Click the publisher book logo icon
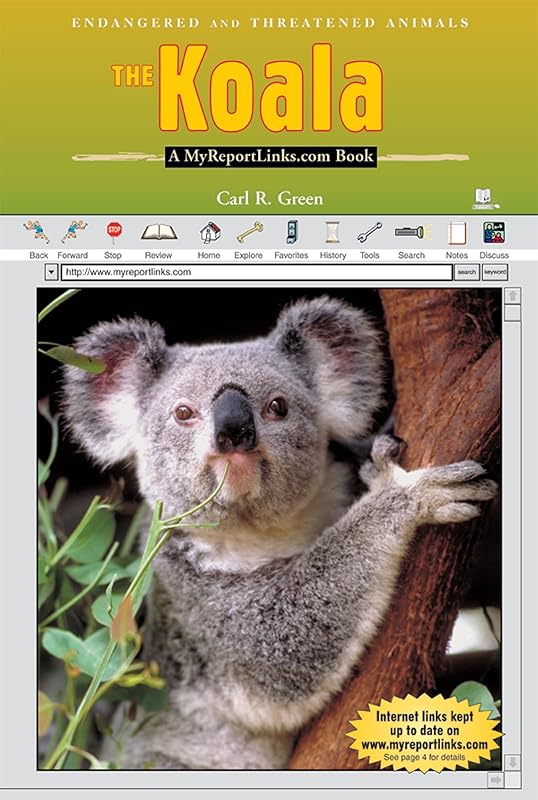538x800 pixels. [485, 199]
